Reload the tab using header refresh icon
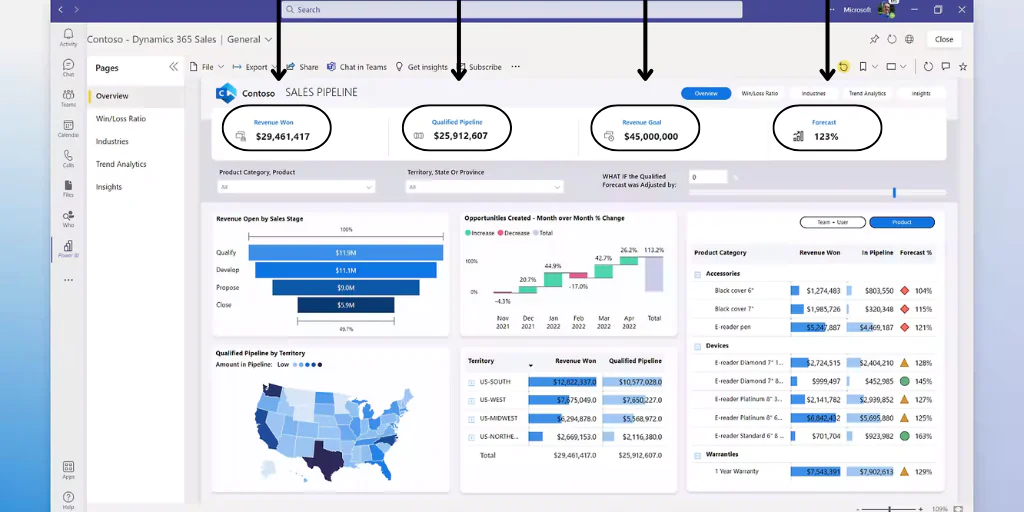 892,39
